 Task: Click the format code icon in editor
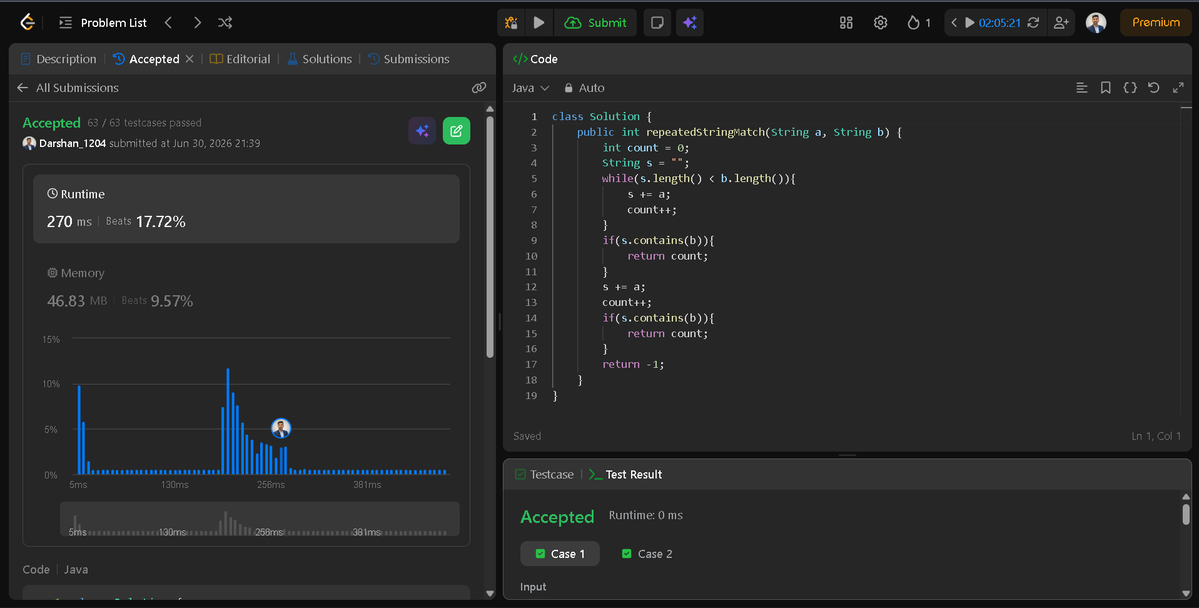[1081, 88]
